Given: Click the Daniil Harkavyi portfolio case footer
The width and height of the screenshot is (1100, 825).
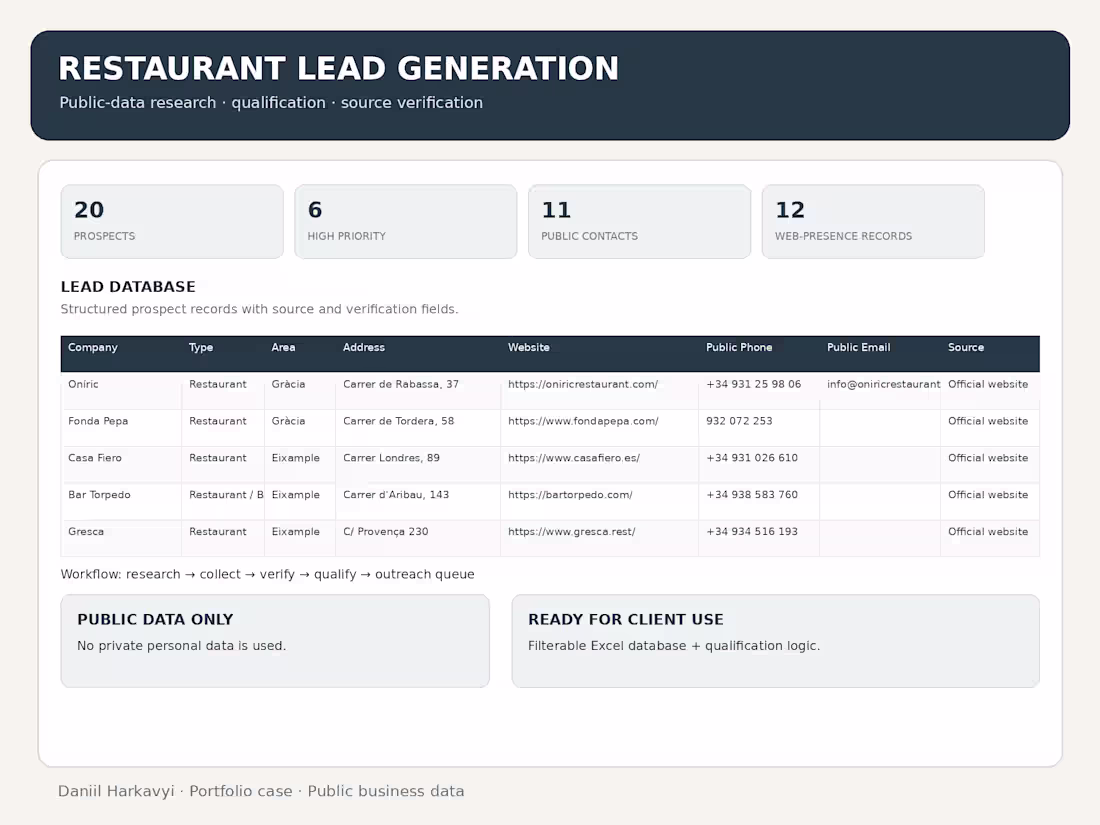Looking at the screenshot, I should click(x=261, y=791).
